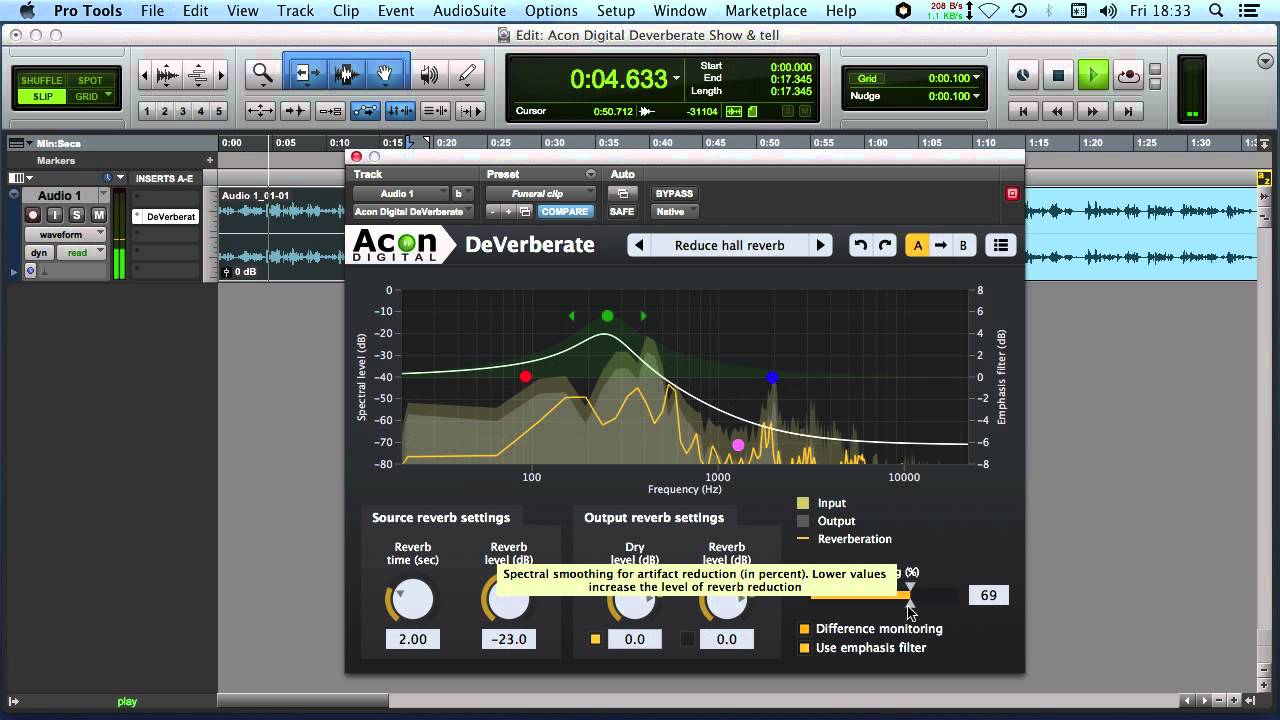Redo change in DeVerberate

(x=885, y=245)
